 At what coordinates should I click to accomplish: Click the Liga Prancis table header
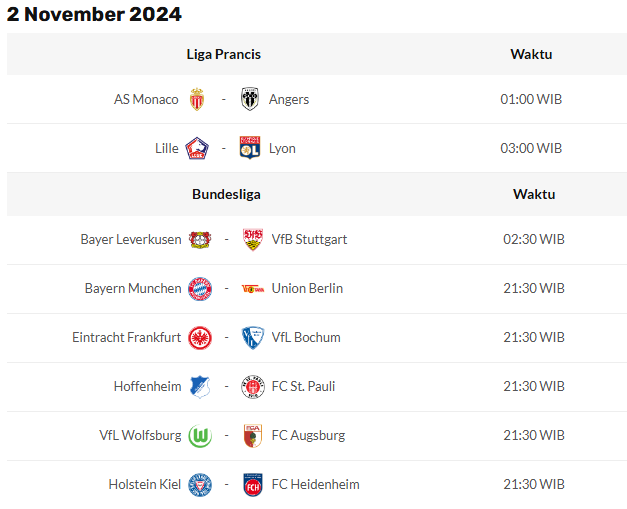click(x=224, y=54)
